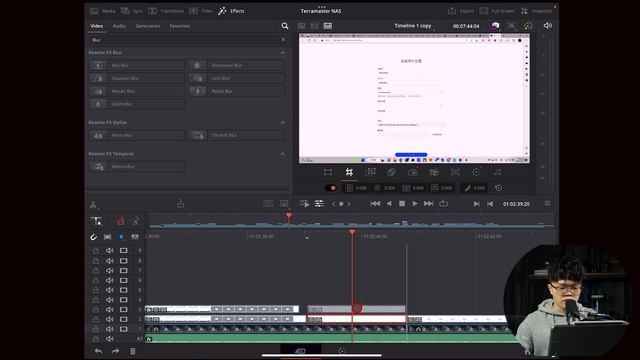640x360 pixels.
Task: Open the Inspector panel
Action: [x=536, y=11]
